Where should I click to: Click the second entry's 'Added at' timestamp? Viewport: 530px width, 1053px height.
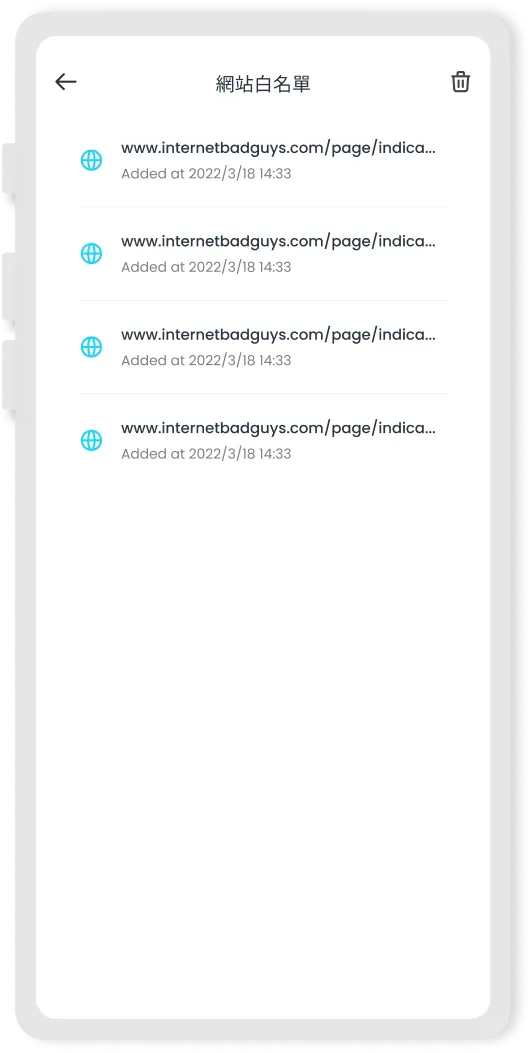tap(206, 267)
